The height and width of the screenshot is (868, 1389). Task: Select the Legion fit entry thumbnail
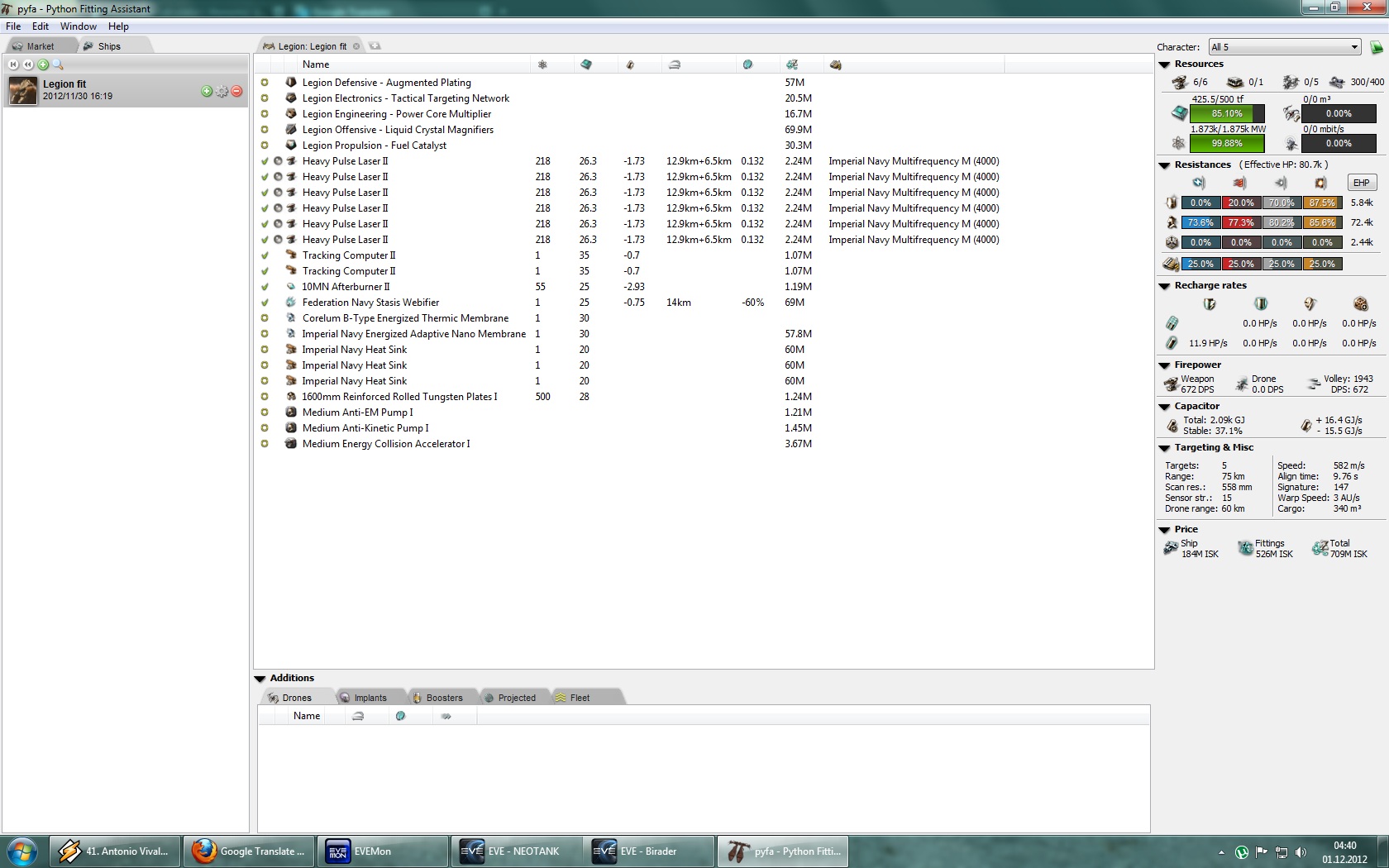[x=23, y=90]
